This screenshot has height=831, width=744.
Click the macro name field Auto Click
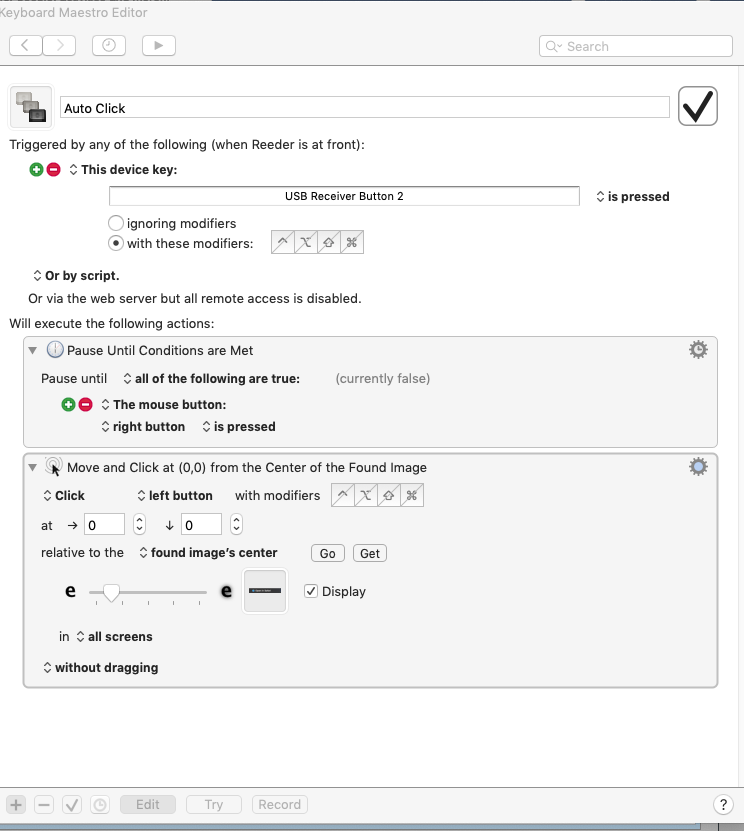364,108
